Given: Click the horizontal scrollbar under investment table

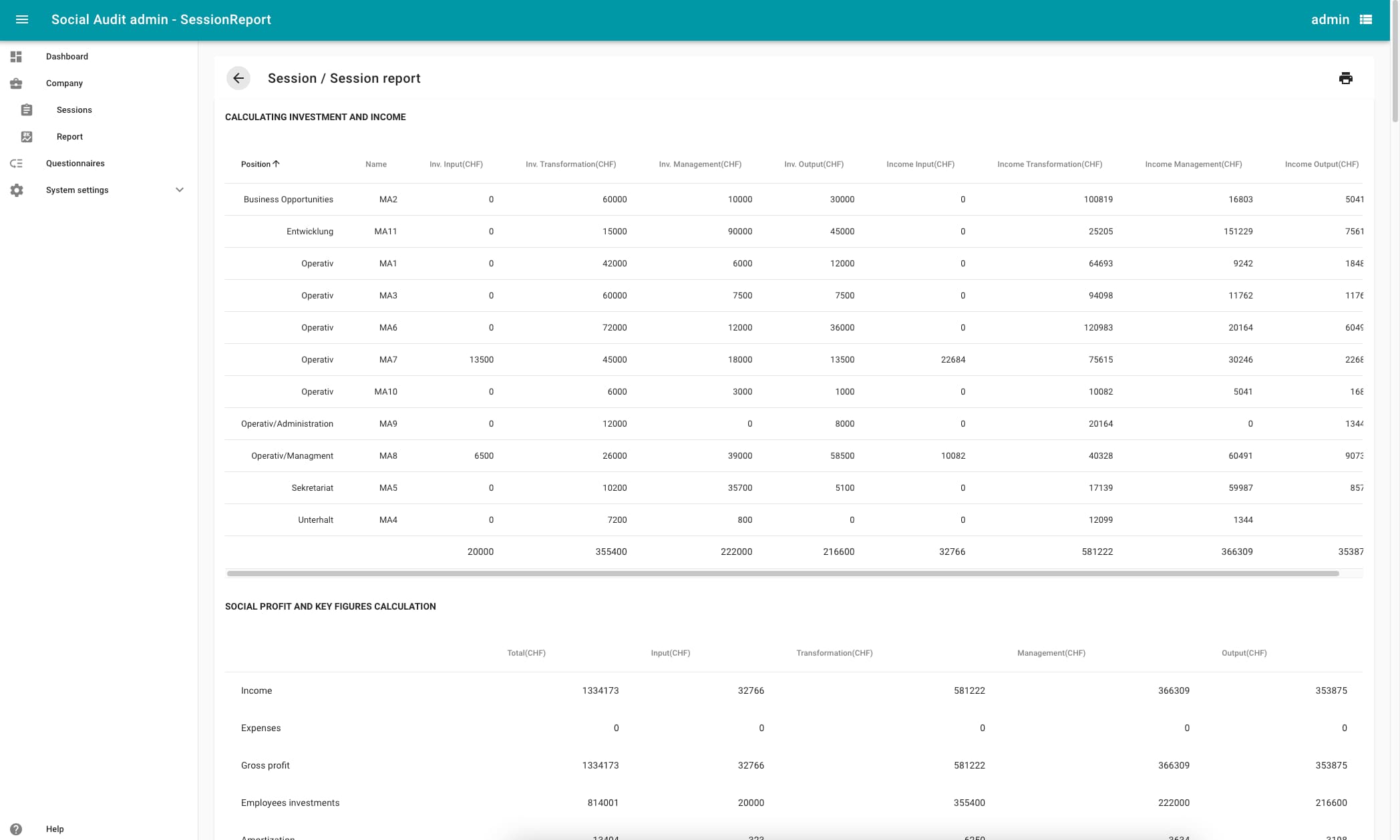Looking at the screenshot, I should pos(781,574).
